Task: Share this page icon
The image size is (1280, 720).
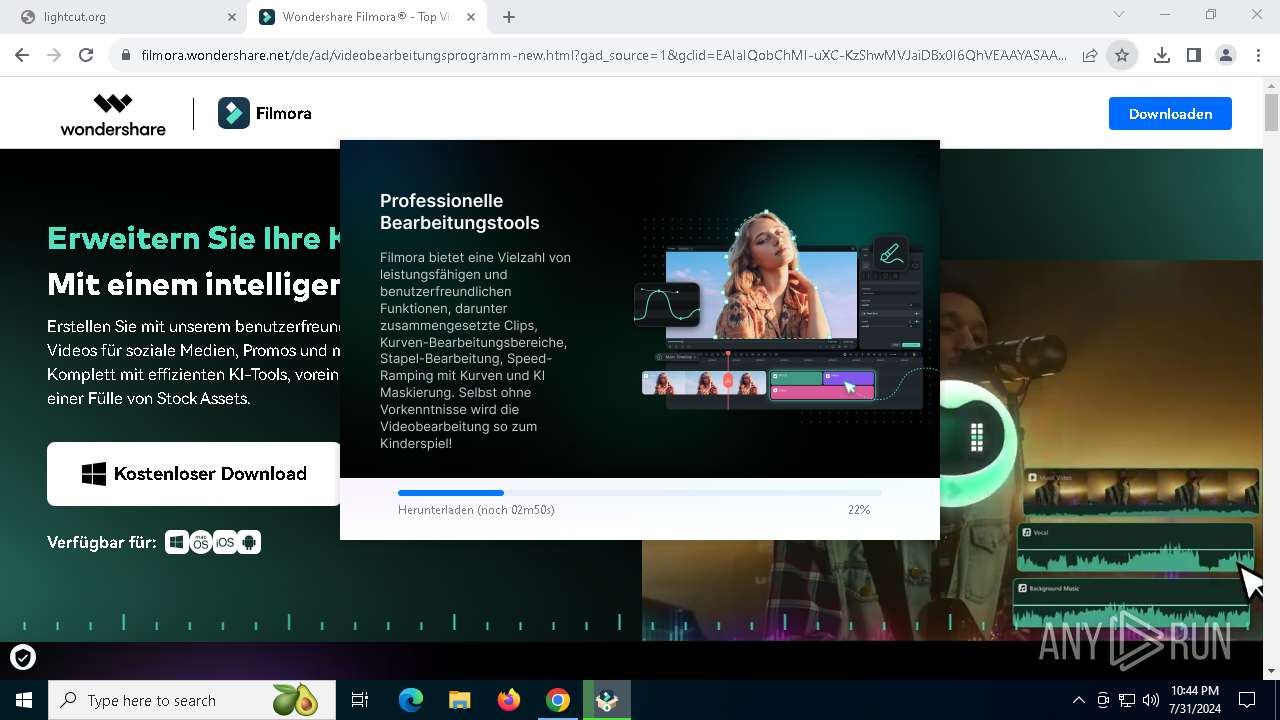Action: [1090, 56]
